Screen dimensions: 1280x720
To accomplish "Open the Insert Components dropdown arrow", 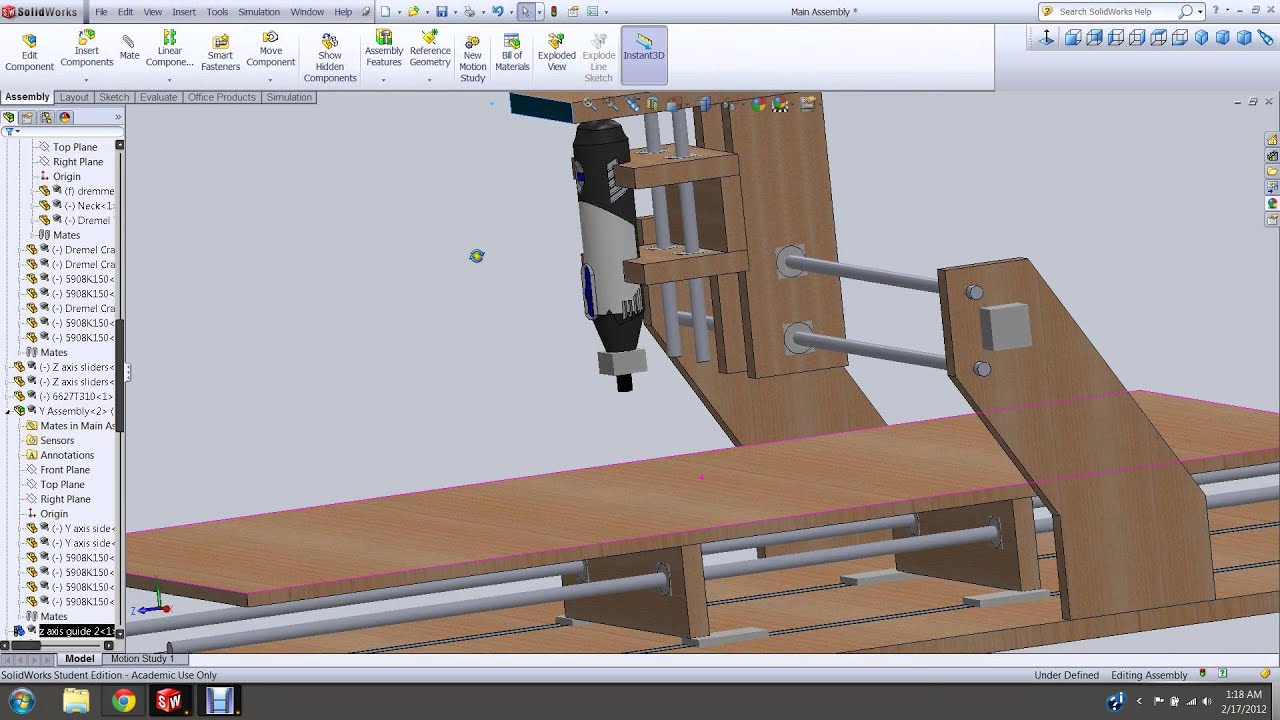I will pyautogui.click(x=87, y=79).
